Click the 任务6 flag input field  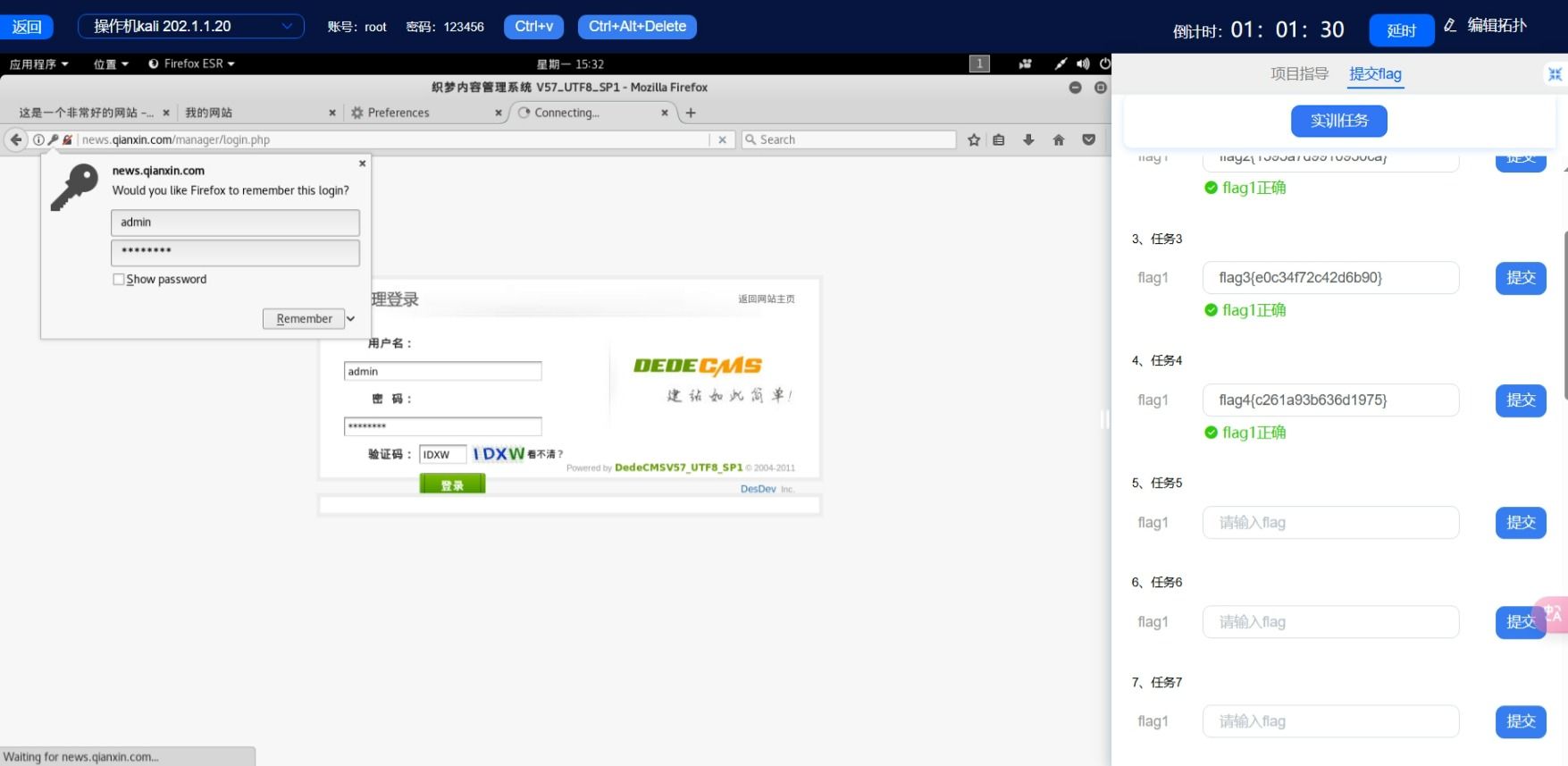(1330, 622)
